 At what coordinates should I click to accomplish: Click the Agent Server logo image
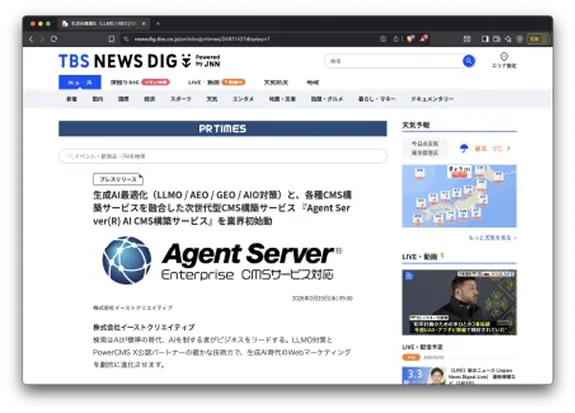[223, 260]
